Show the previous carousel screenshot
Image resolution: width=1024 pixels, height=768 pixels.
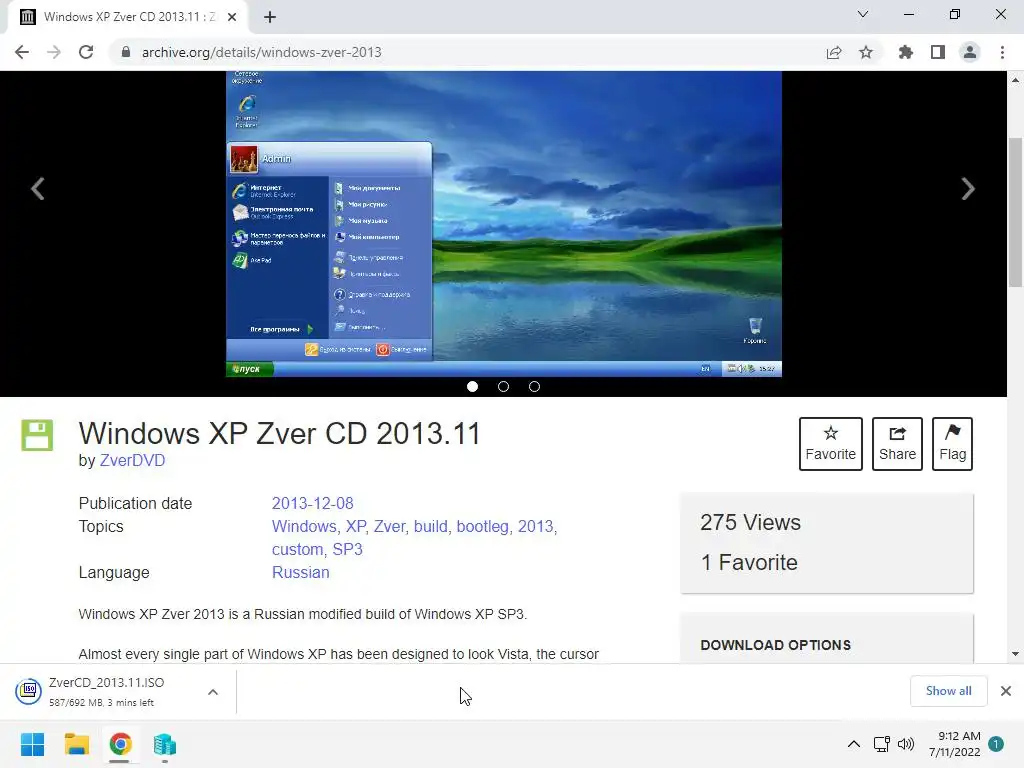tap(38, 189)
